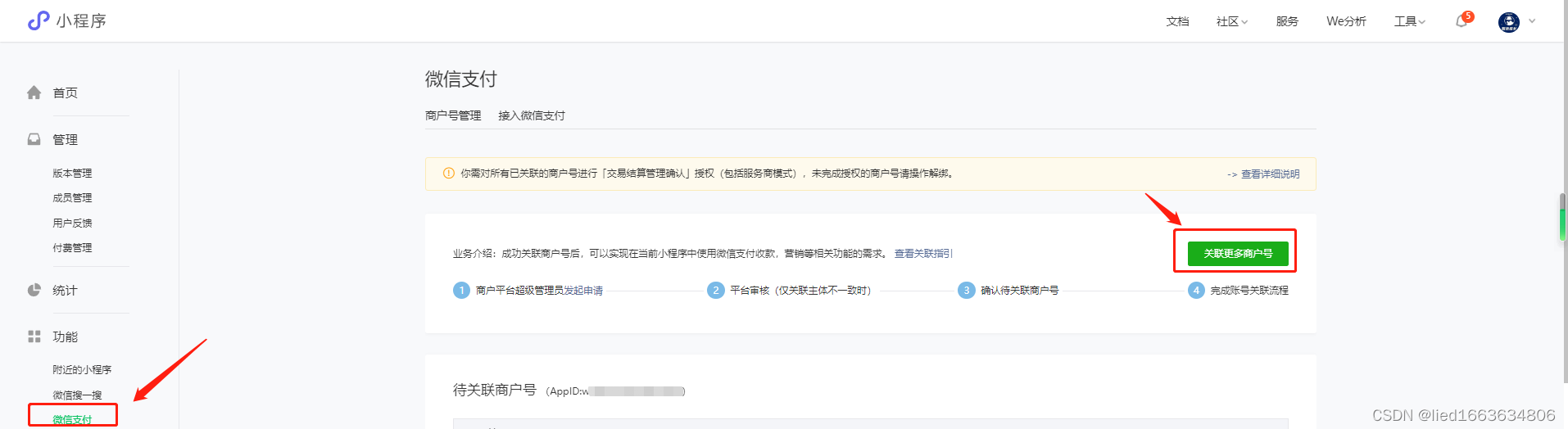Image resolution: width=1568 pixels, height=429 pixels.
Task: Open 微信搜一搜 in sidebar
Action: click(x=77, y=395)
